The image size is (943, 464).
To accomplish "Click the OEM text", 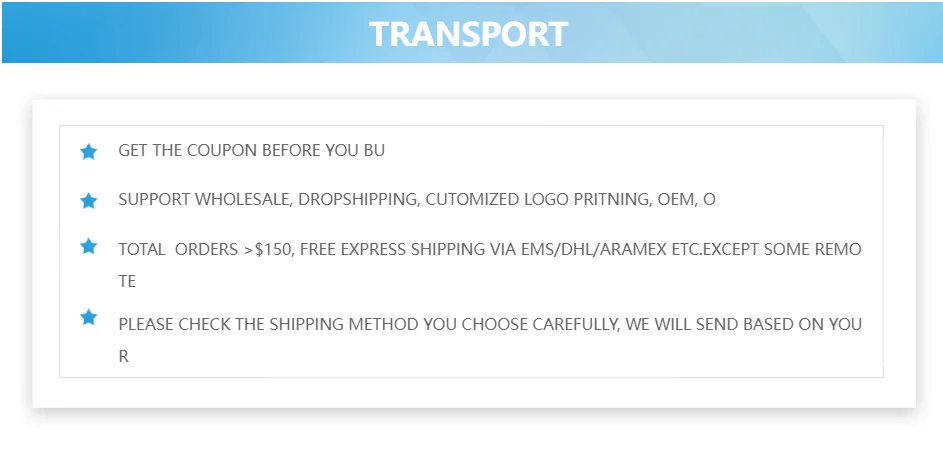I will coord(675,200).
